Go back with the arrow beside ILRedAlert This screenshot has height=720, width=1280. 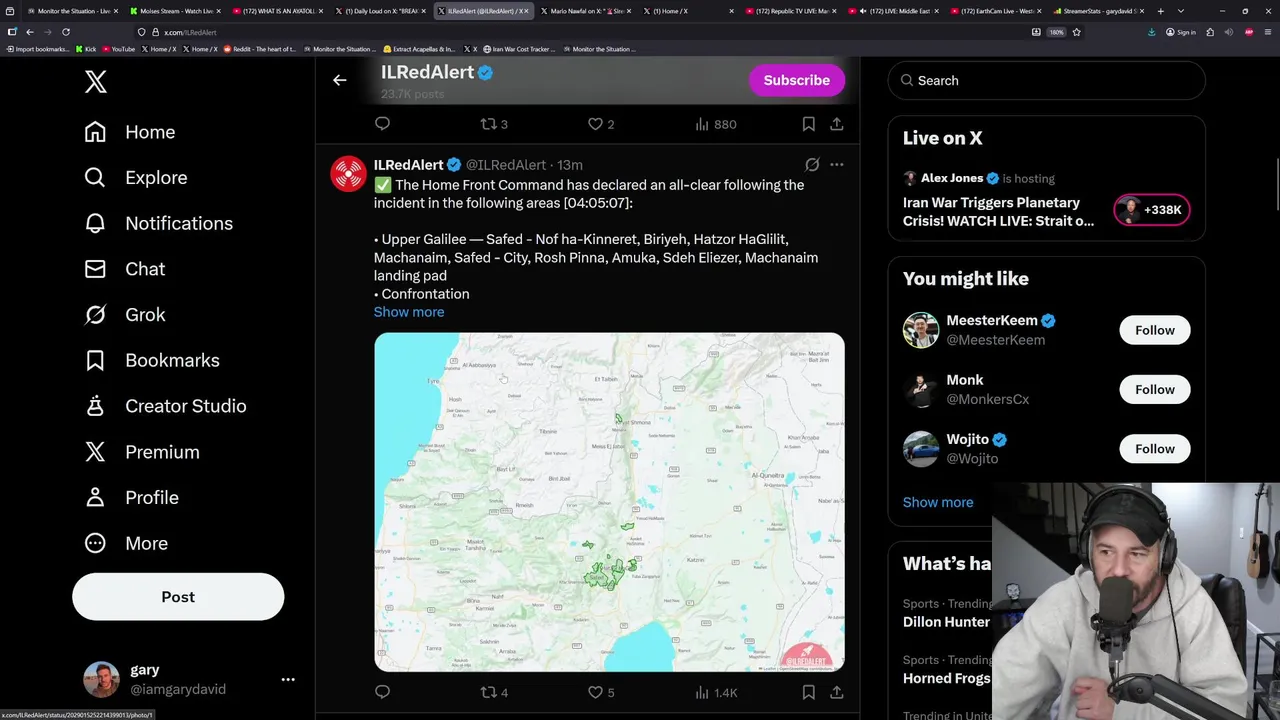[340, 80]
